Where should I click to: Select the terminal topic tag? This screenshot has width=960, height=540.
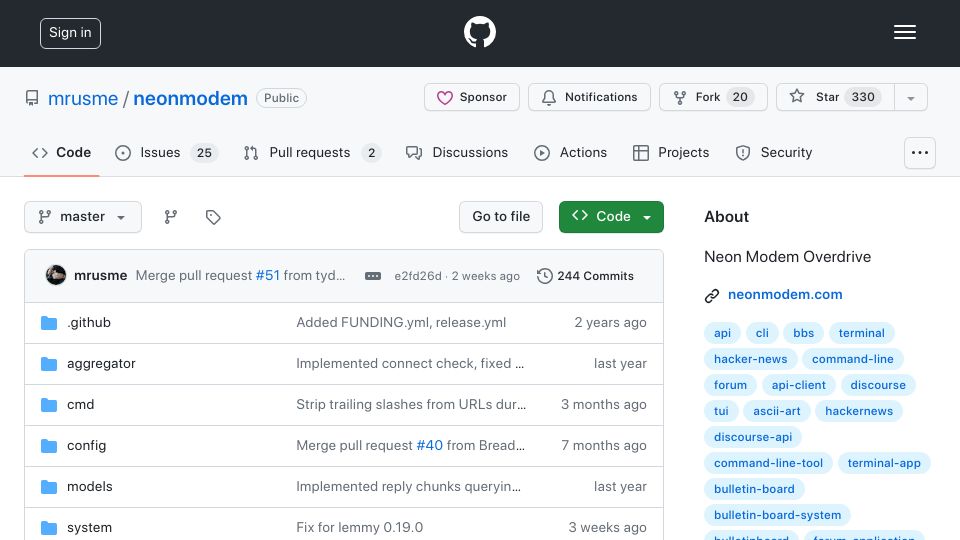(x=861, y=333)
